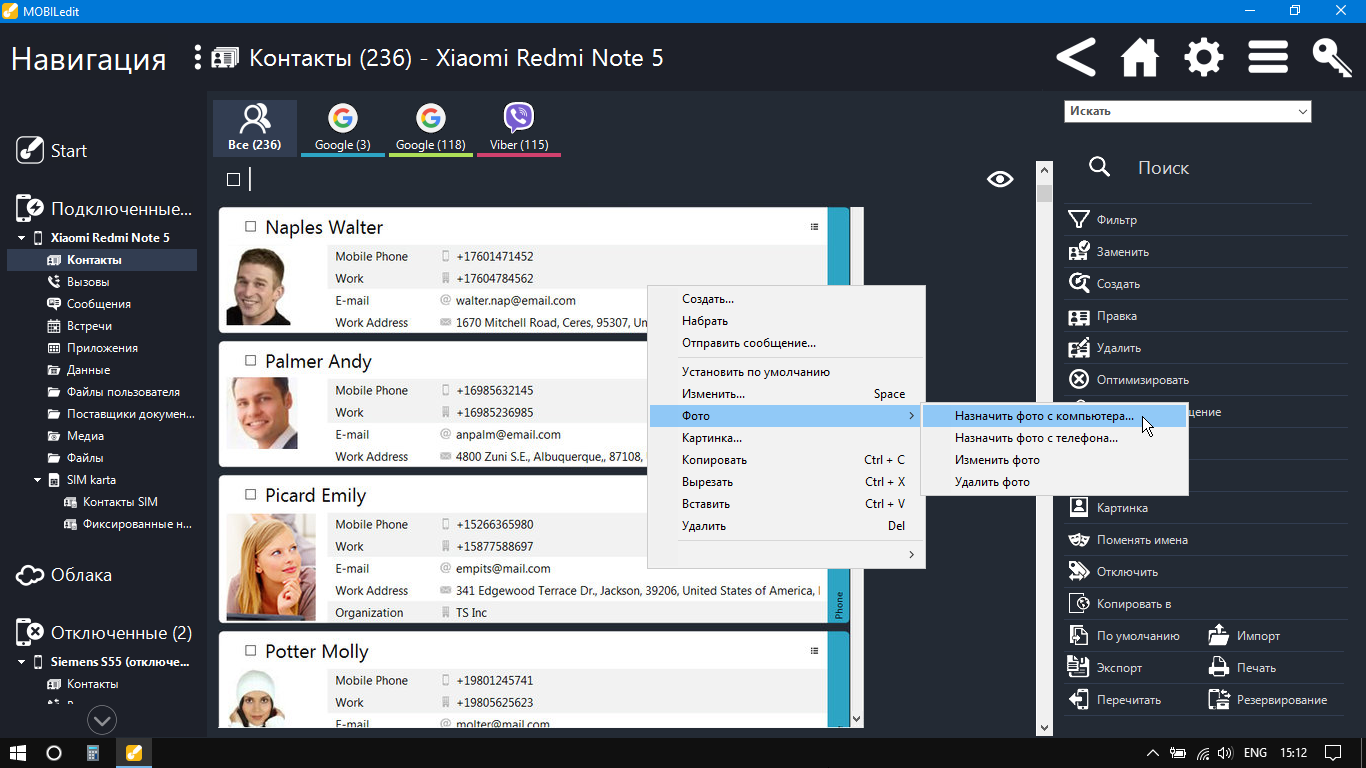Check the Naples Walter checkbox
Screen dimensions: 1366x768
(251, 228)
